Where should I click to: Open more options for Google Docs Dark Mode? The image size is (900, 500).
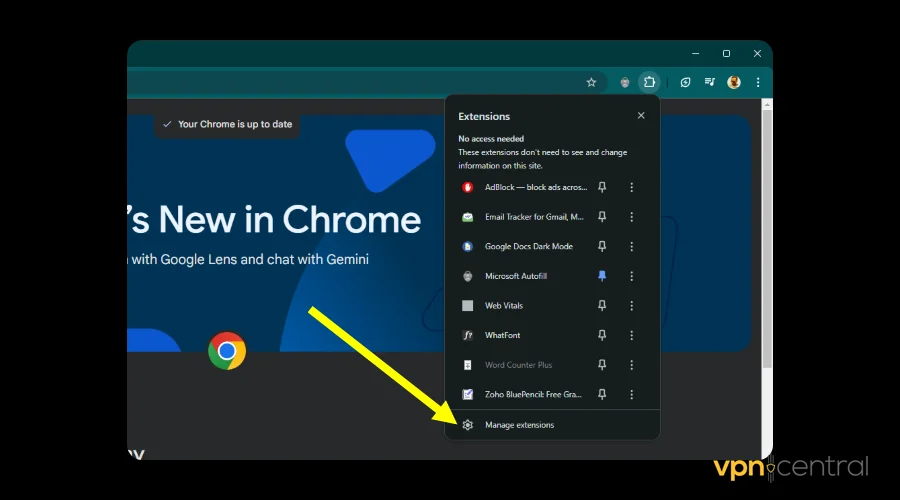[x=631, y=246]
